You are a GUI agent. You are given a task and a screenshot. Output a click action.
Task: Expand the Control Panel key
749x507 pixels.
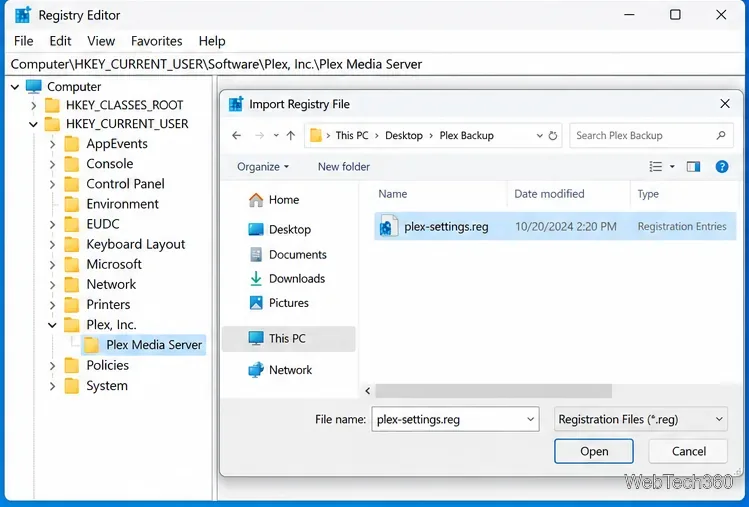pyautogui.click(x=53, y=184)
